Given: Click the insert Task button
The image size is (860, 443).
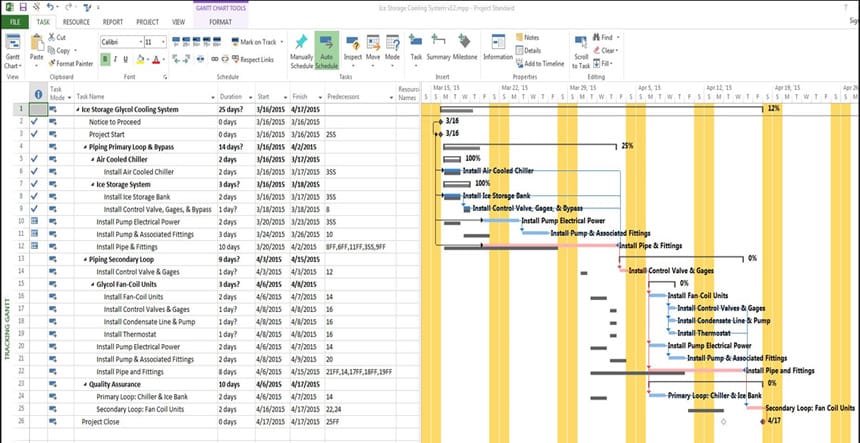Looking at the screenshot, I should pyautogui.click(x=416, y=49).
